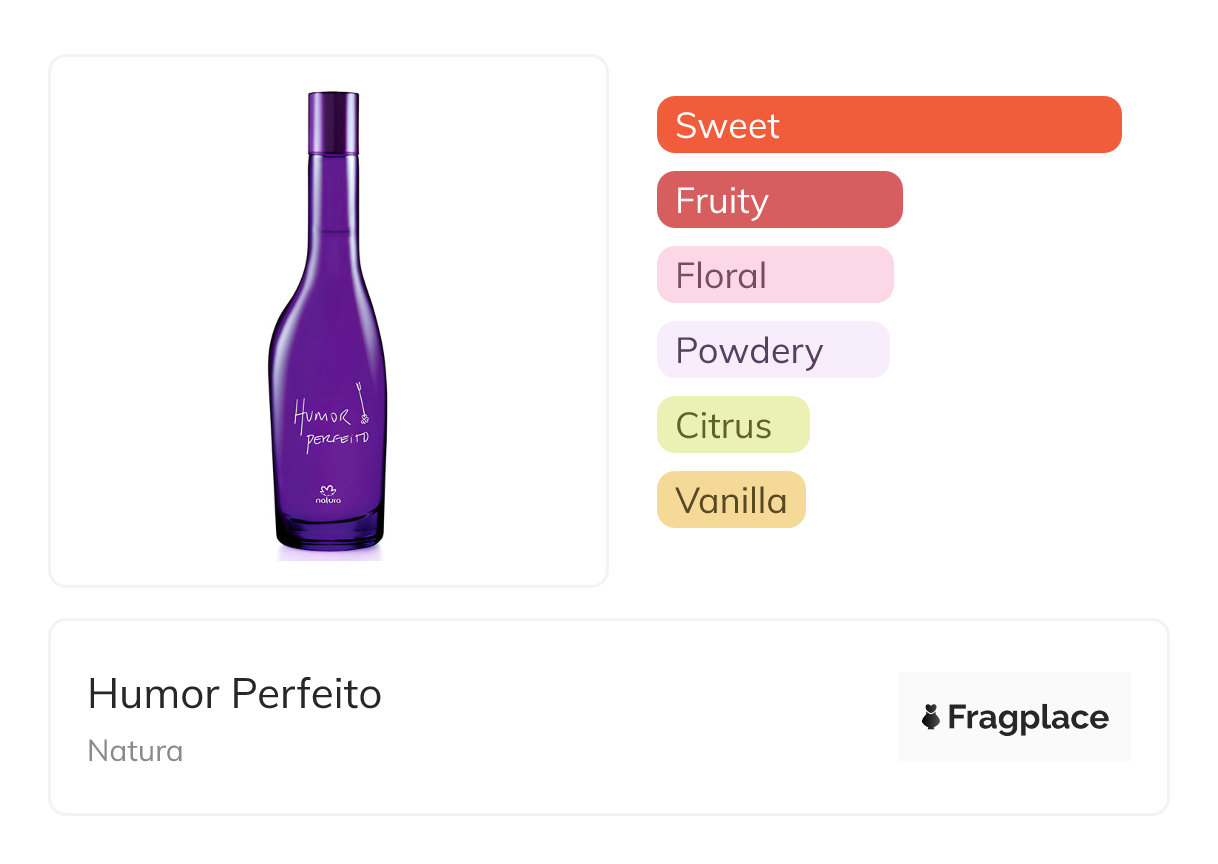Click the Vanilla accord bar

coord(731,500)
